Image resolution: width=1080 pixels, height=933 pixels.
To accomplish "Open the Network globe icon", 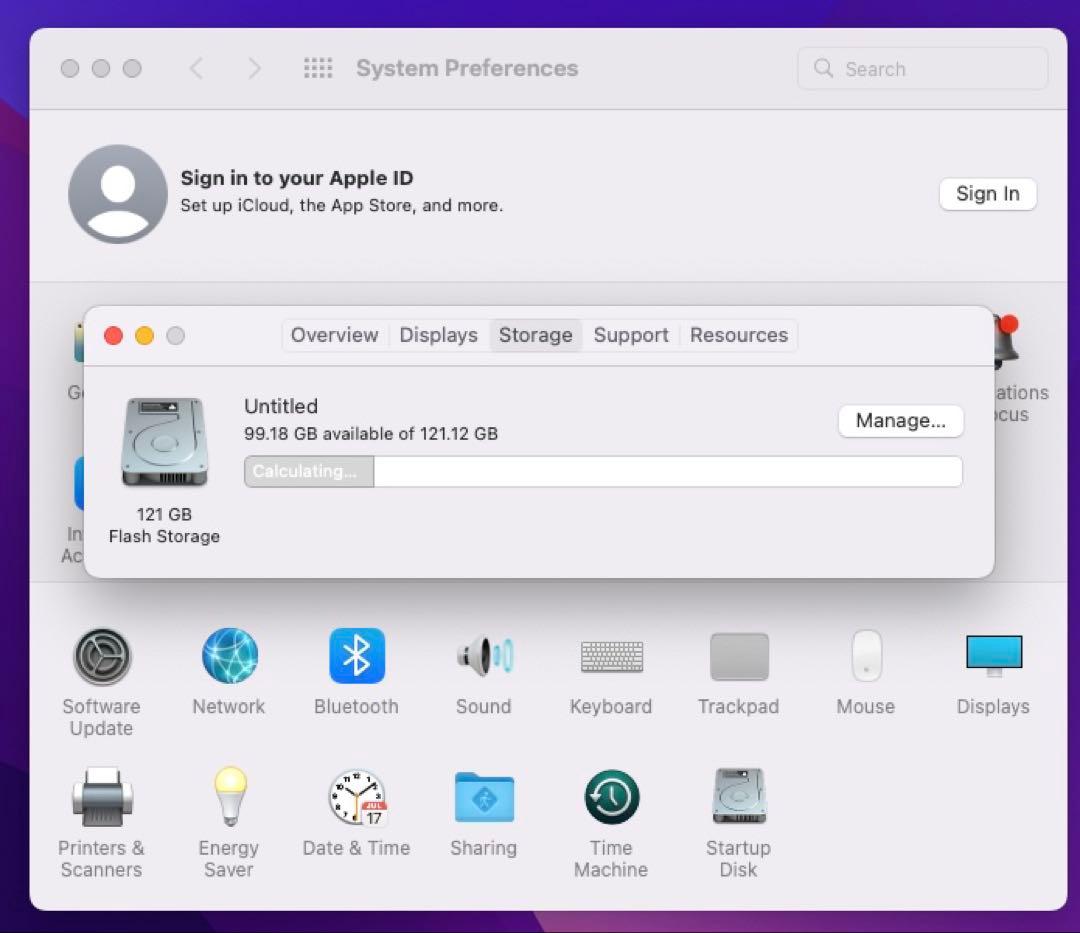I will coord(229,657).
